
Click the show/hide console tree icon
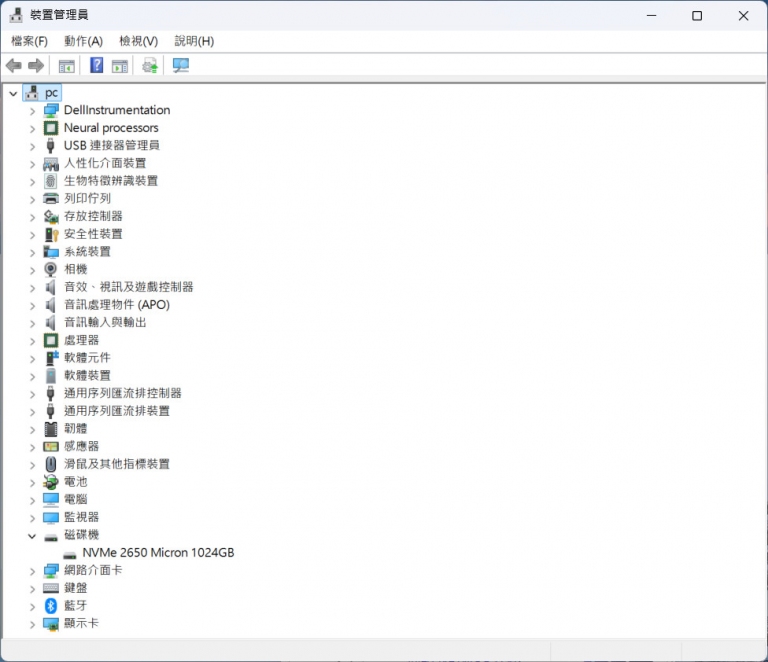(67, 66)
